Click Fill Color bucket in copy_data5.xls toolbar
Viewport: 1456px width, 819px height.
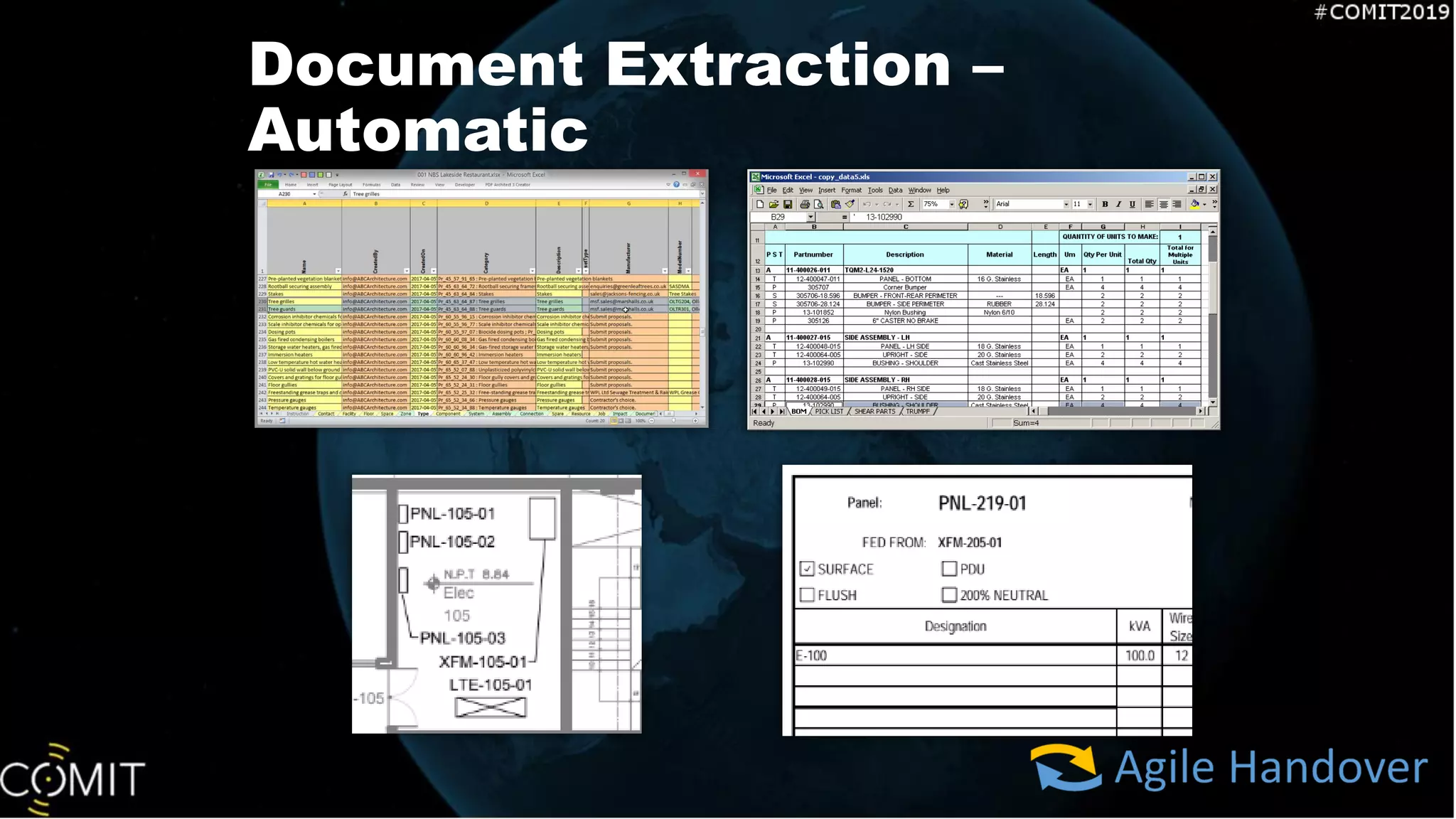tap(1195, 204)
